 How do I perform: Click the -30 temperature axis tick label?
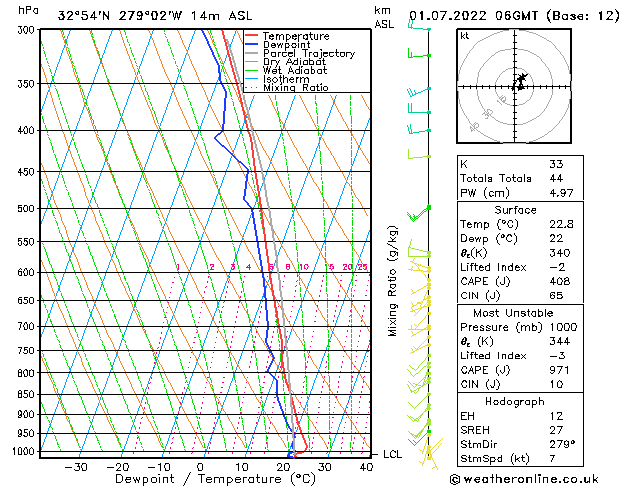[x=76, y=467]
